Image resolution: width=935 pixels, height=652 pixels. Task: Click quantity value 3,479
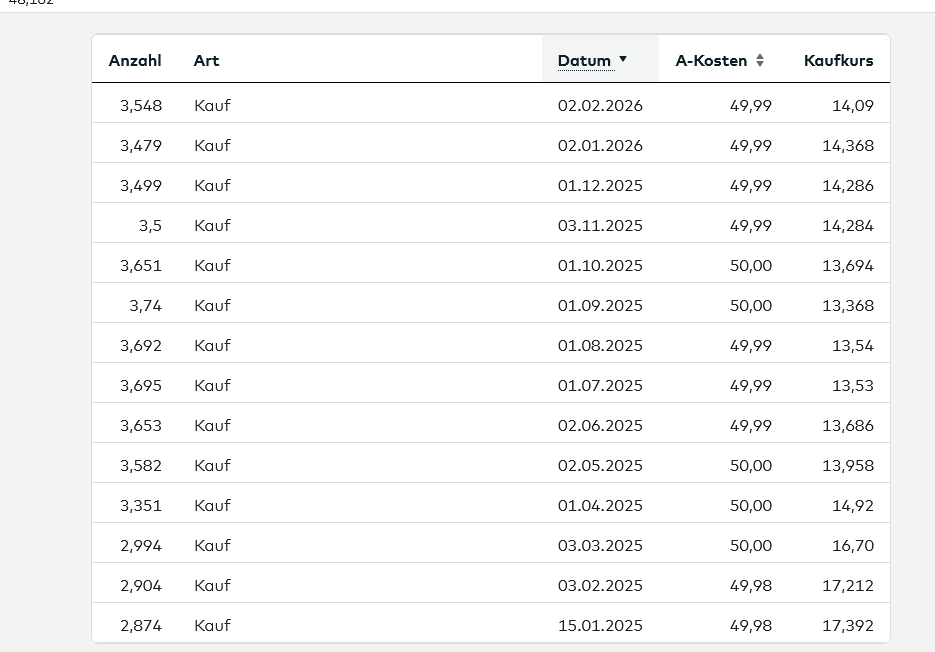[x=141, y=146]
